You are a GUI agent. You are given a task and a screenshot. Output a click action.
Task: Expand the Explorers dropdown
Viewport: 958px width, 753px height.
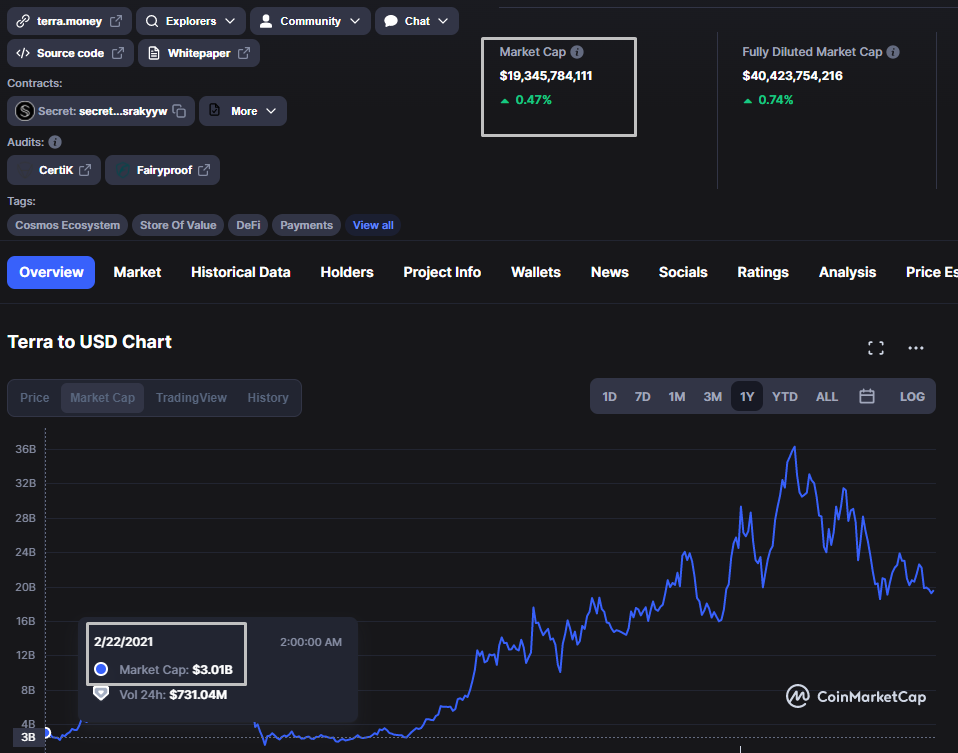tap(190, 21)
